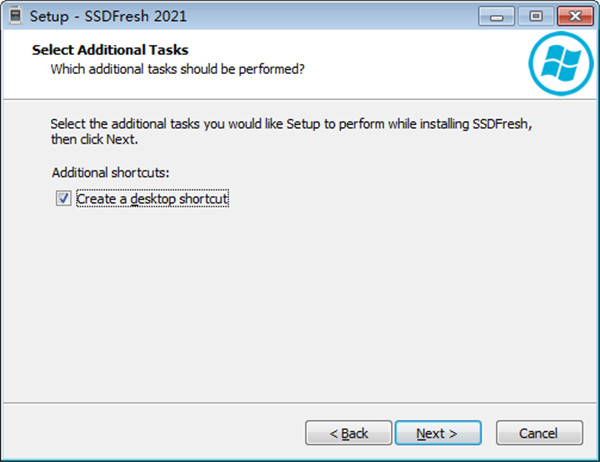Screen dimensions: 600x462
Task: Click the Setup installer icon in title bar
Action: tap(16, 17)
